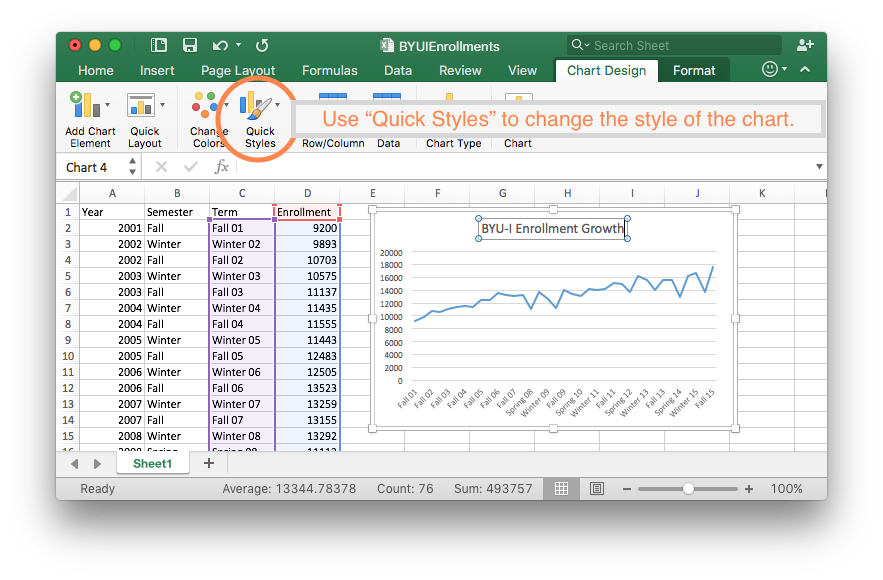This screenshot has width=883, height=580.
Task: Go to previous sheet arrow
Action: point(74,464)
